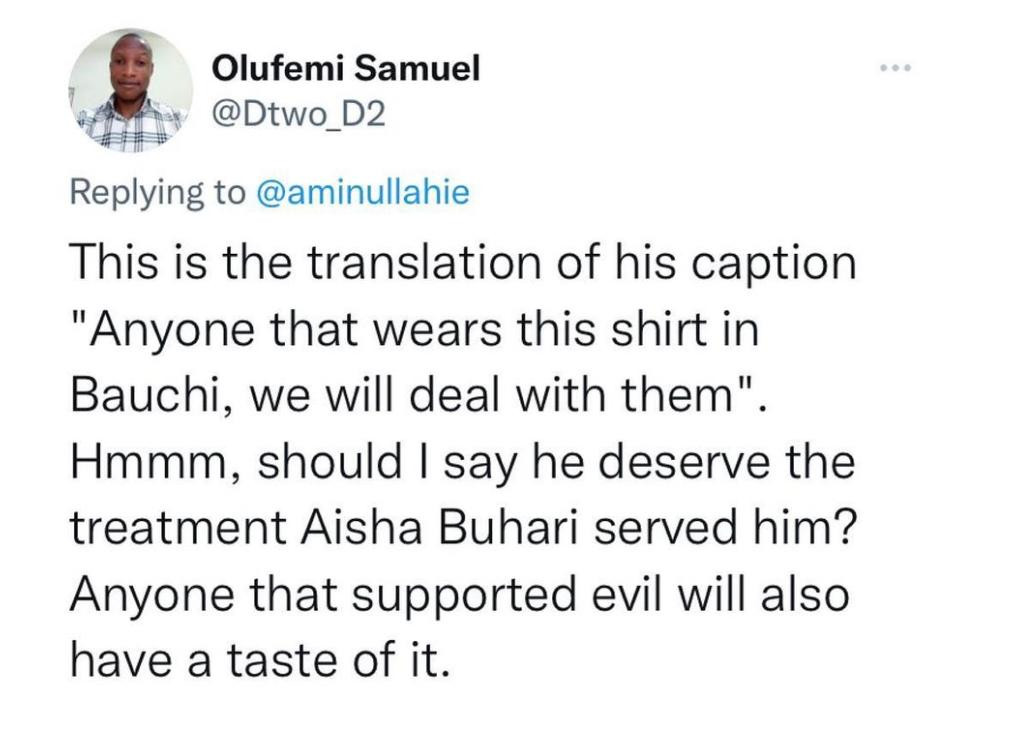Screen dimensions: 1017x741
Task: Click the "Replying to" label
Action: [x=158, y=192]
